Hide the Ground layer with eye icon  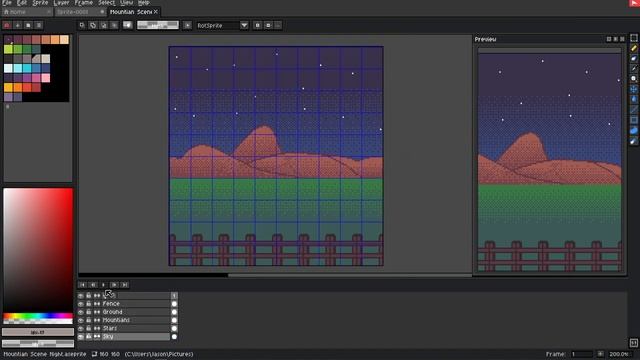point(81,312)
